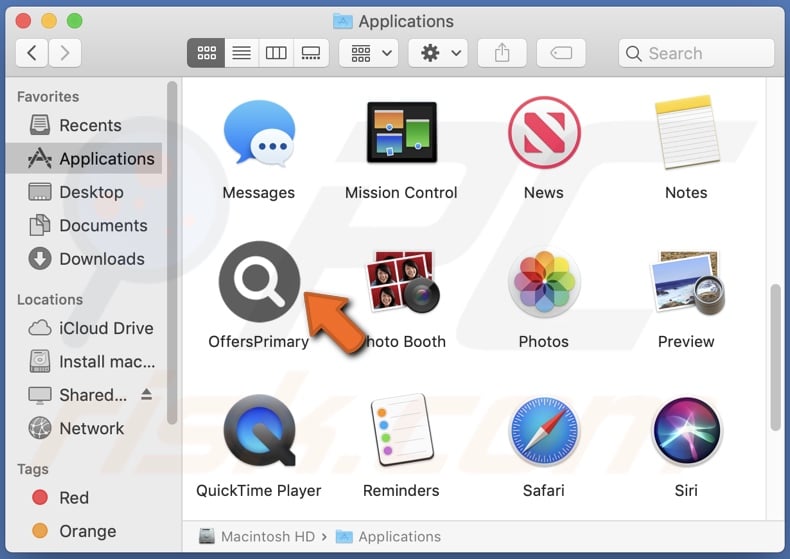The width and height of the screenshot is (790, 559).
Task: Click the Edit Tags toolbar button
Action: (x=561, y=53)
